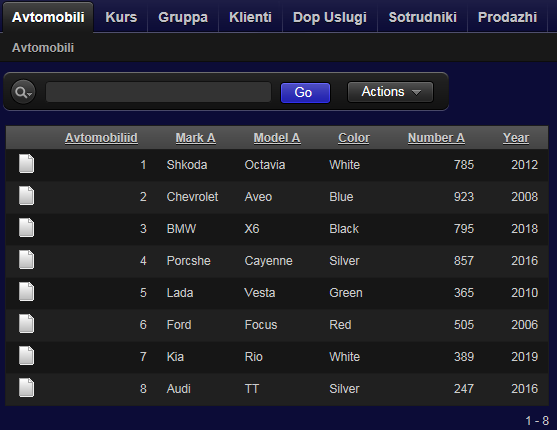Select the Avtomobili main tab
Screen dimensions: 557x430
pyautogui.click(x=48, y=17)
